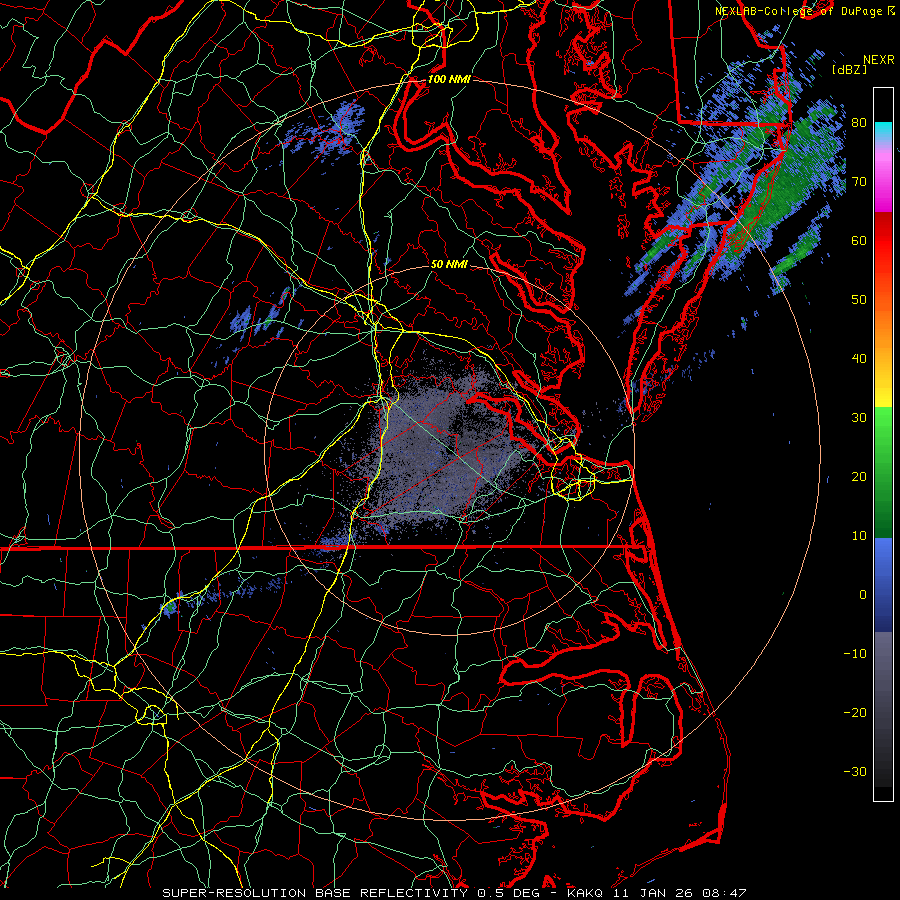Image resolution: width=900 pixels, height=900 pixels.
Task: Click the 40 dBZ scale value
Action: (859, 359)
